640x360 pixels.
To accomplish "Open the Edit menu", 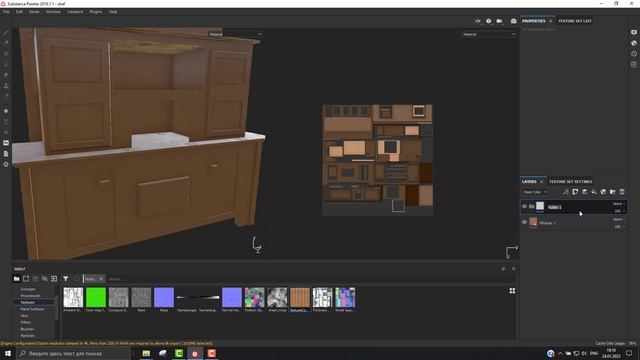I will (19, 12).
